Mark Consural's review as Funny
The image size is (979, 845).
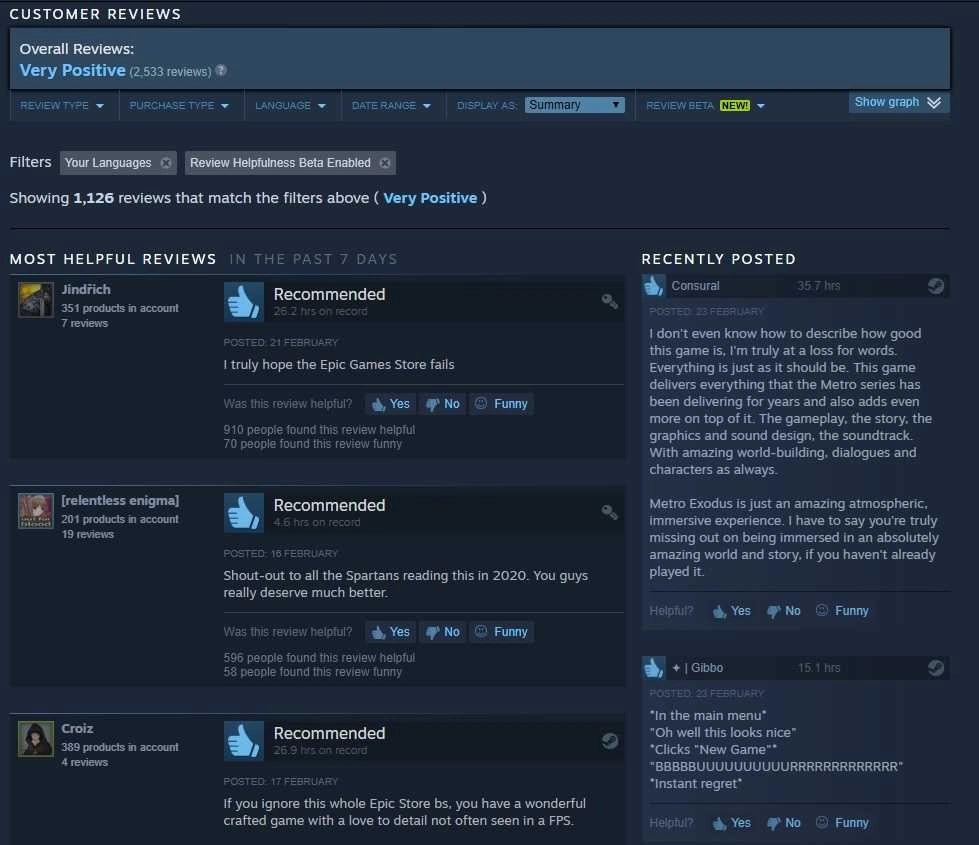click(841, 611)
